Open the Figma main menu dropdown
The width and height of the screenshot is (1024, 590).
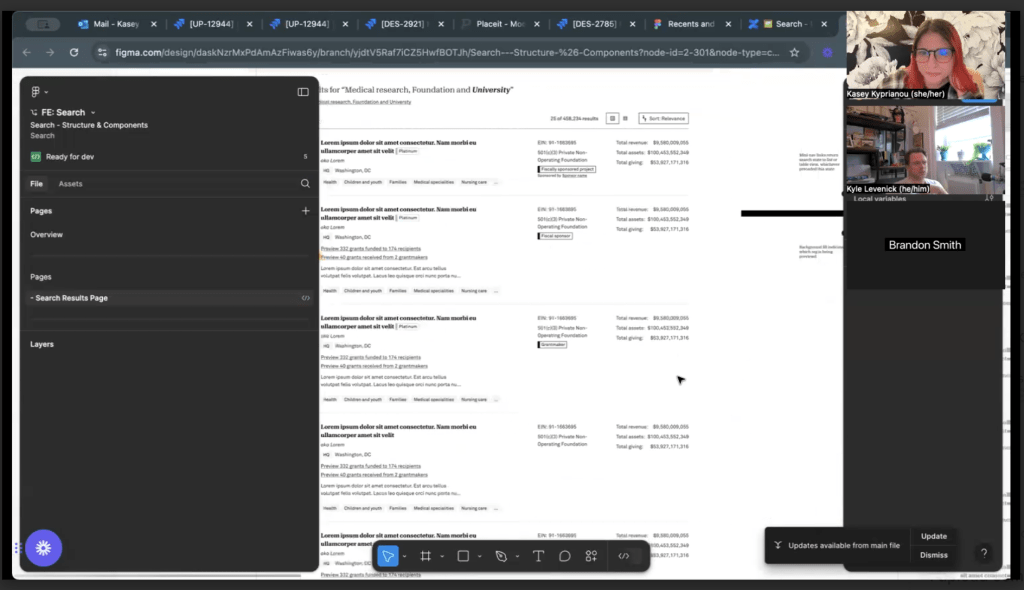pyautogui.click(x=39, y=92)
